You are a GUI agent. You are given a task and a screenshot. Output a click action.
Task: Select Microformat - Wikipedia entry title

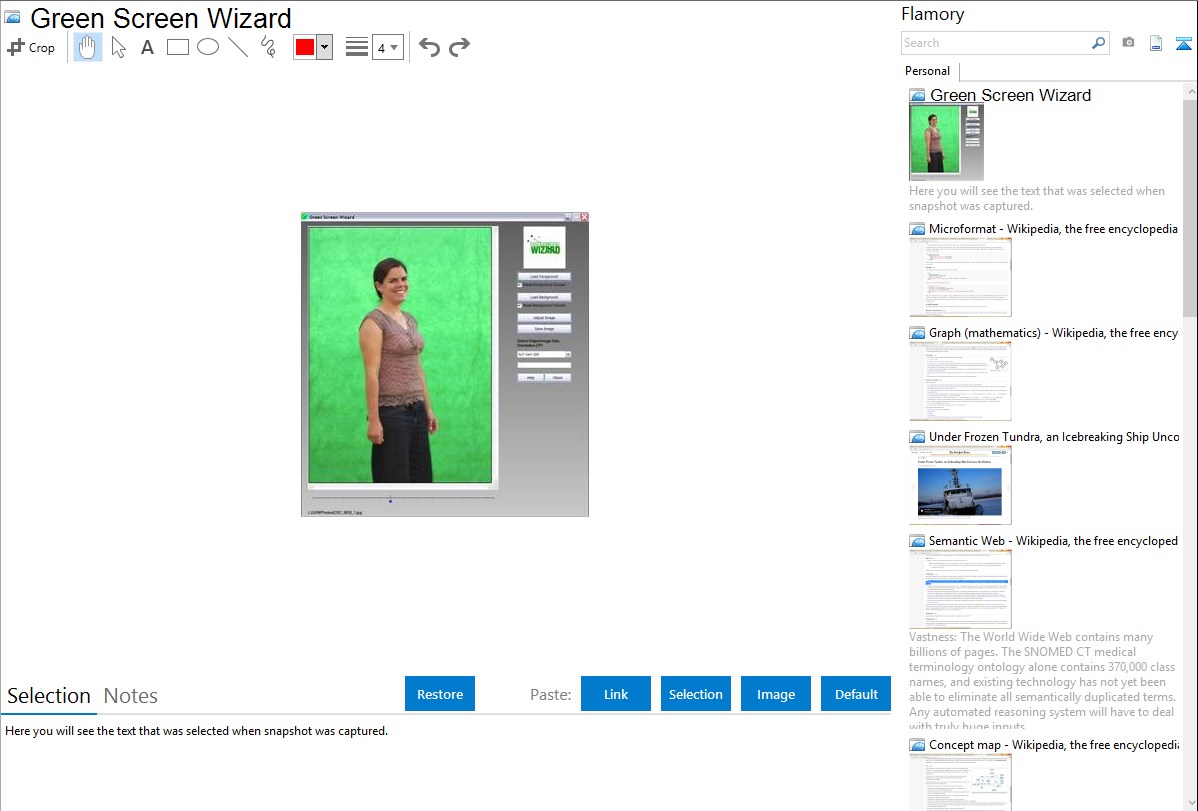tap(1053, 229)
